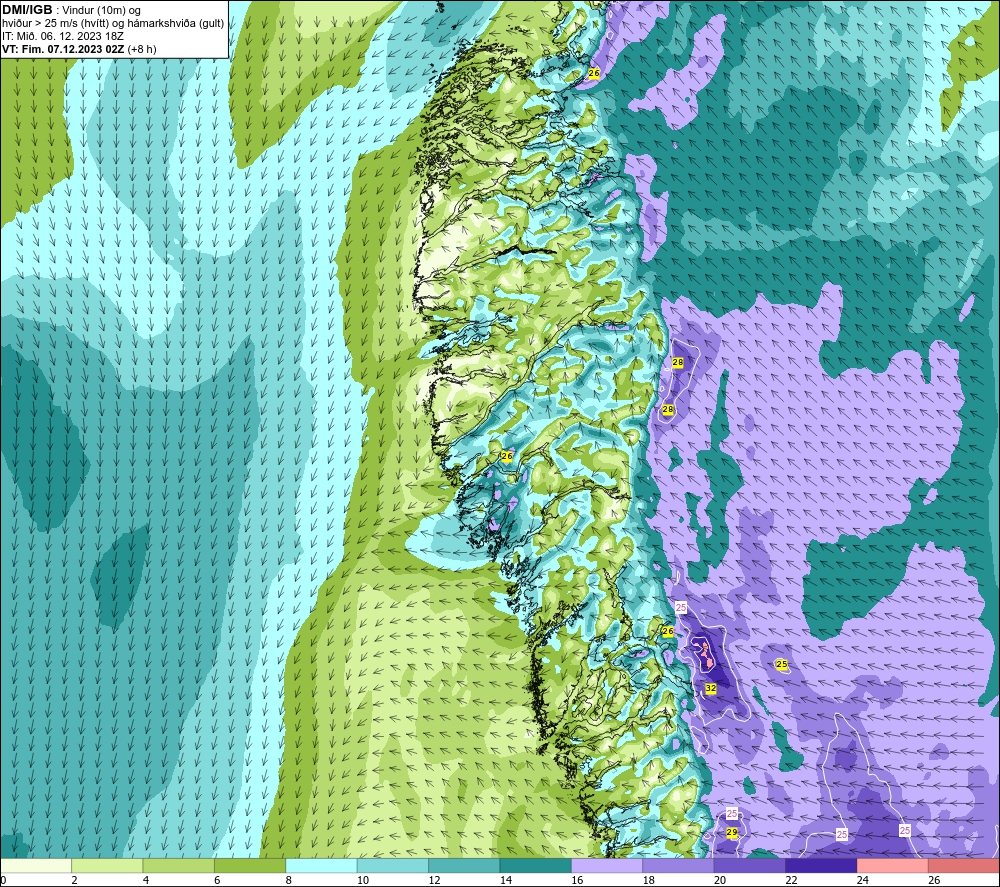Viewport: 1000px width, 887px height.
Task: Click the '4' label on the color scale
Action: (146, 880)
